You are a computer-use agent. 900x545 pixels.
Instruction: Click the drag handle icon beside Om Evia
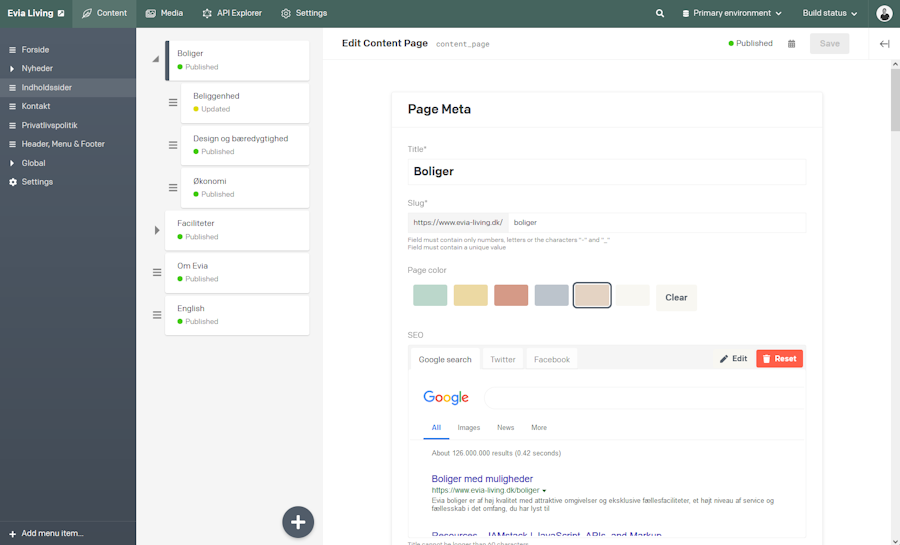click(x=157, y=272)
